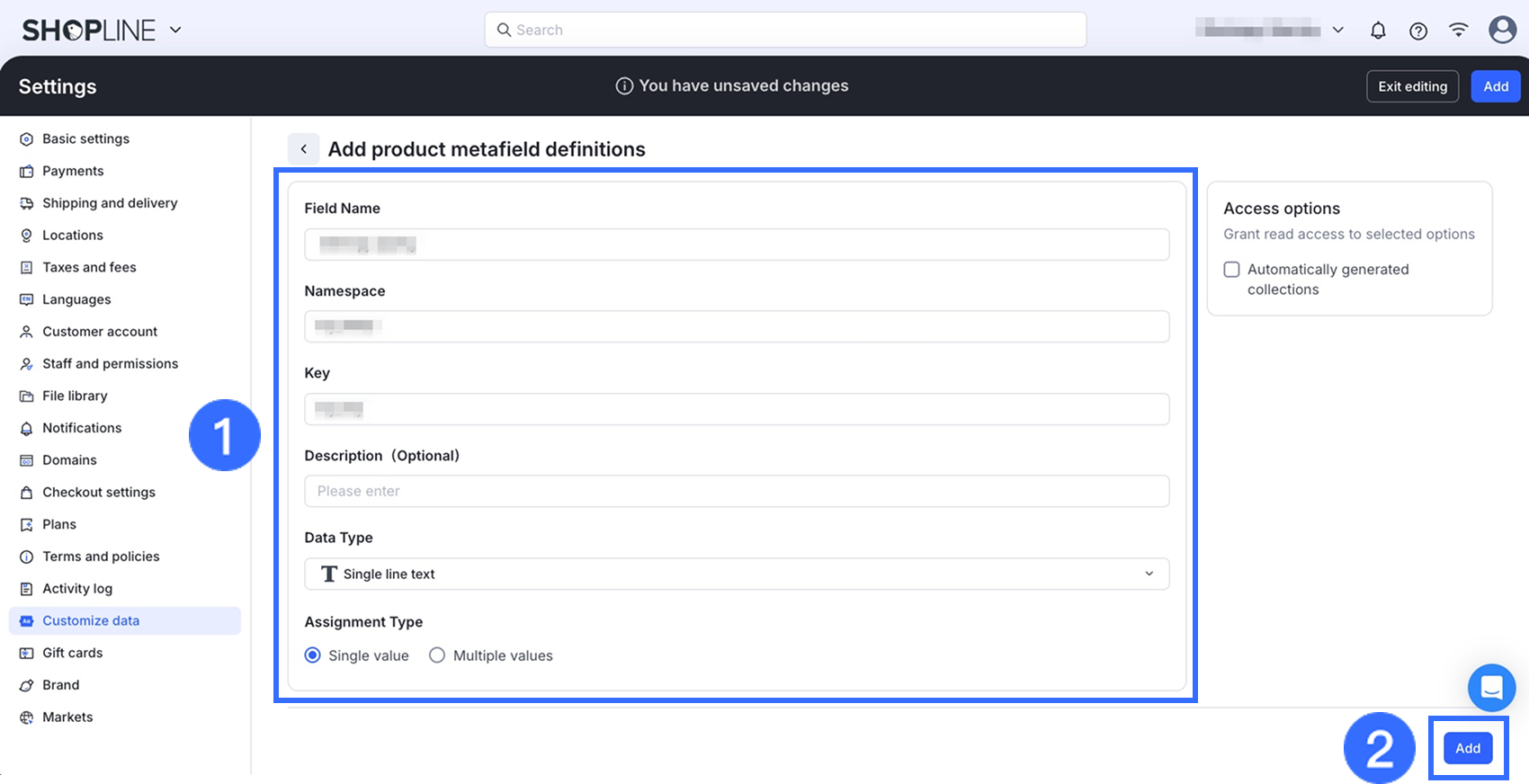Image resolution: width=1529 pixels, height=784 pixels.
Task: Open the help question mark icon
Action: pos(1418,31)
